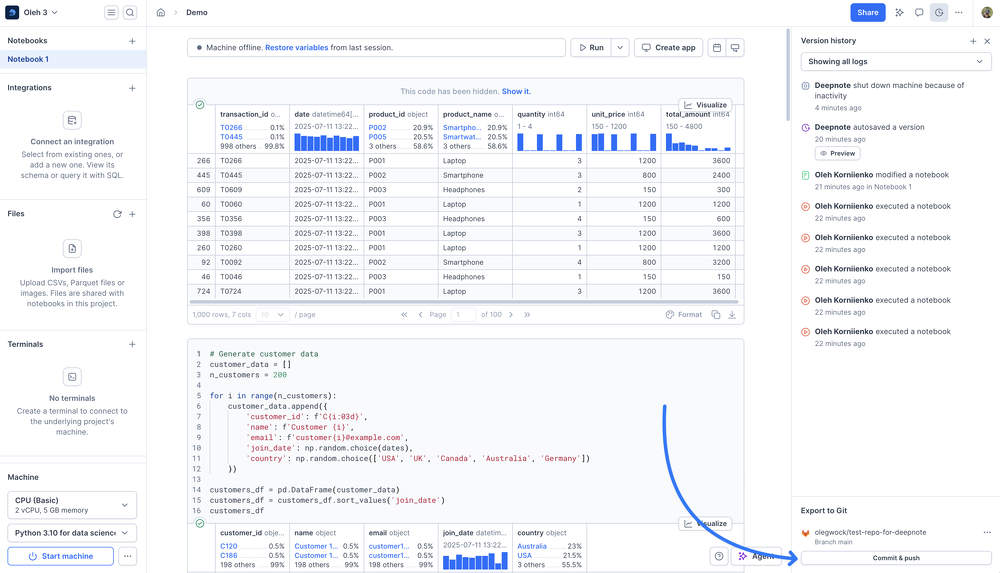The width and height of the screenshot is (1000, 573).
Task: Click the refresh icon in the Files section
Action: [117, 214]
